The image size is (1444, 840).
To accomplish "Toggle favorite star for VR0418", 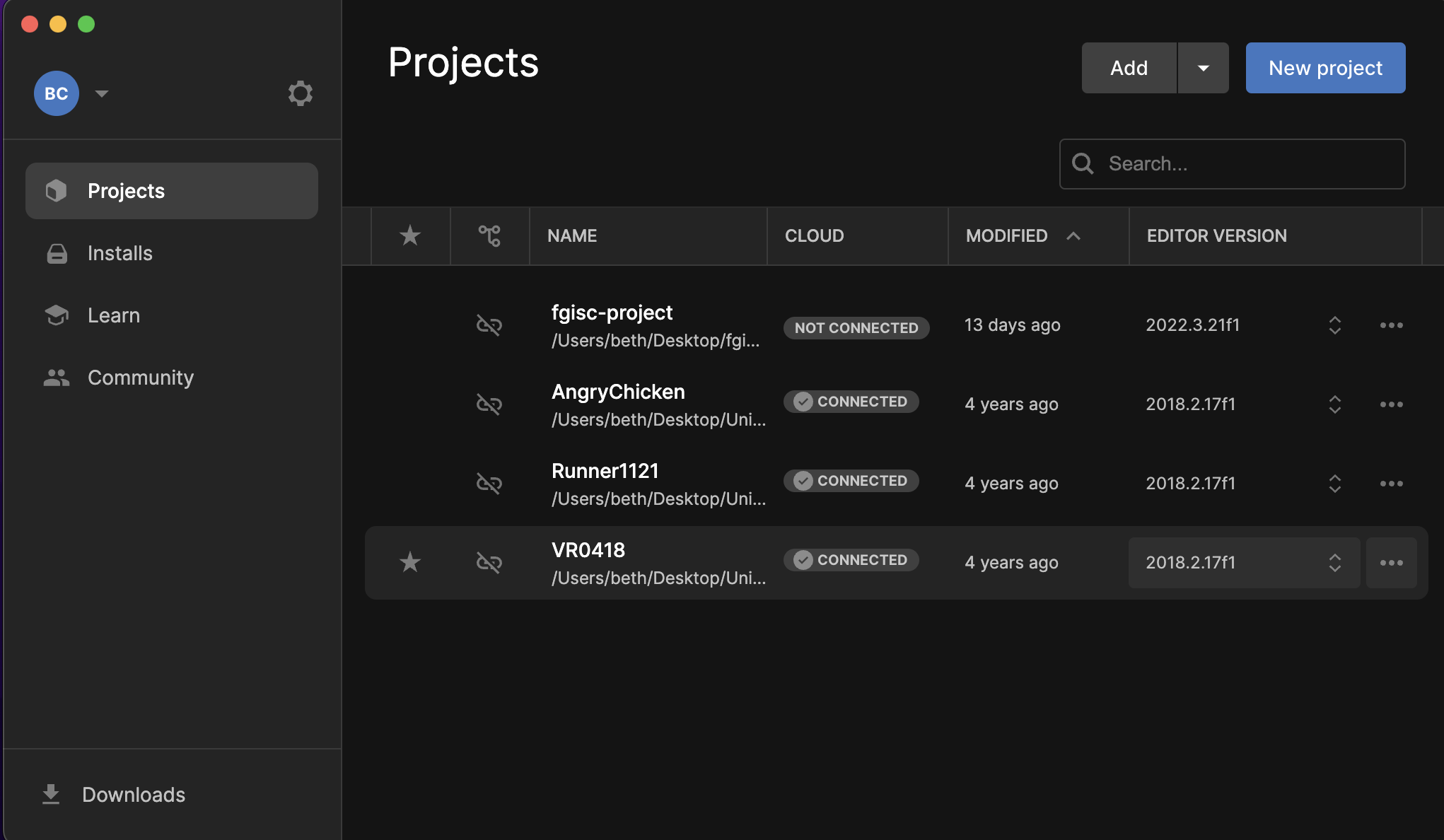I will [410, 563].
